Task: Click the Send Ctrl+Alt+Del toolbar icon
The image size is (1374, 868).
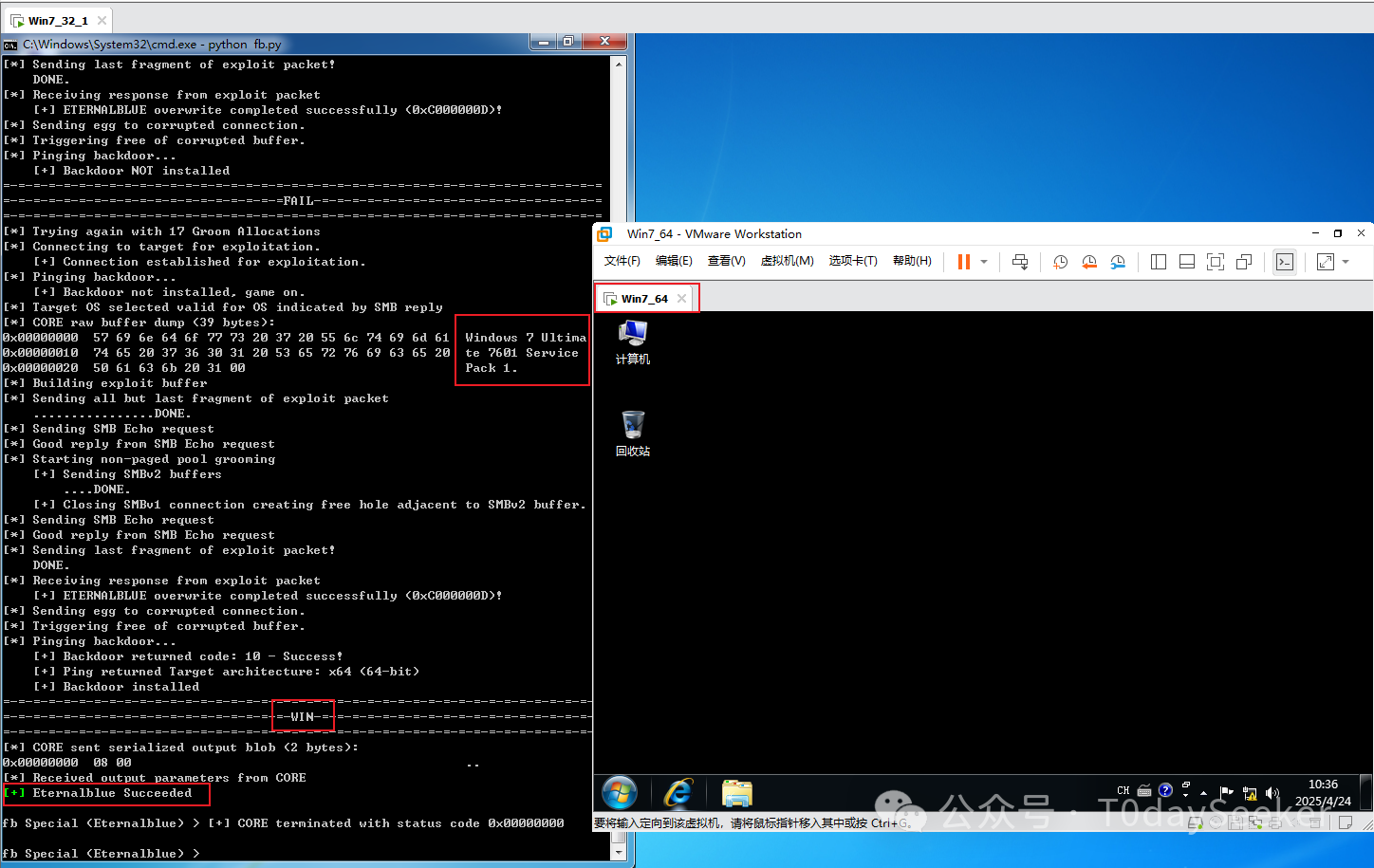Action: click(1020, 262)
